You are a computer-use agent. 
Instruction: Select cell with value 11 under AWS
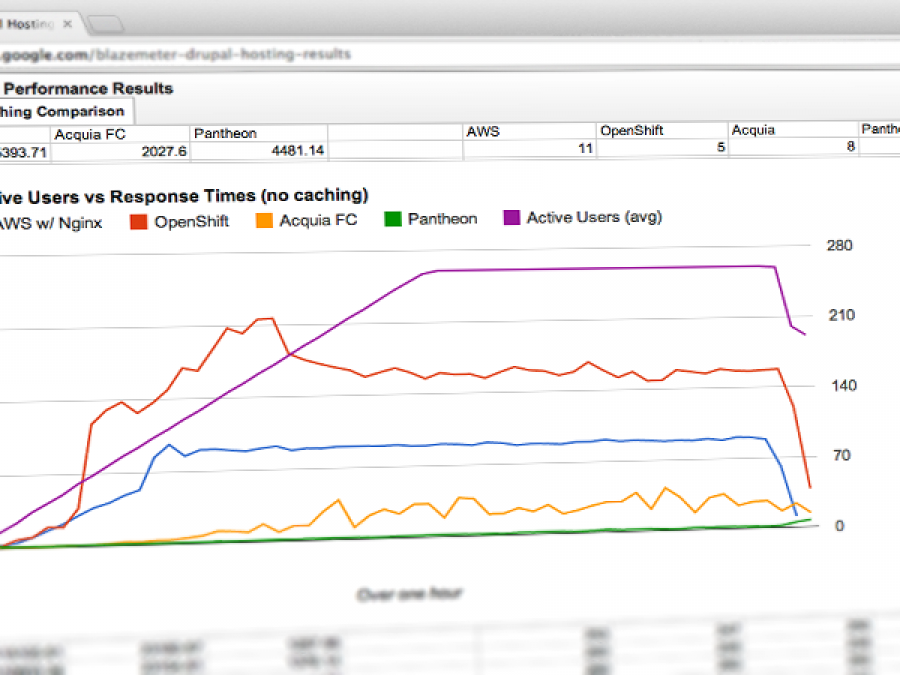529,149
